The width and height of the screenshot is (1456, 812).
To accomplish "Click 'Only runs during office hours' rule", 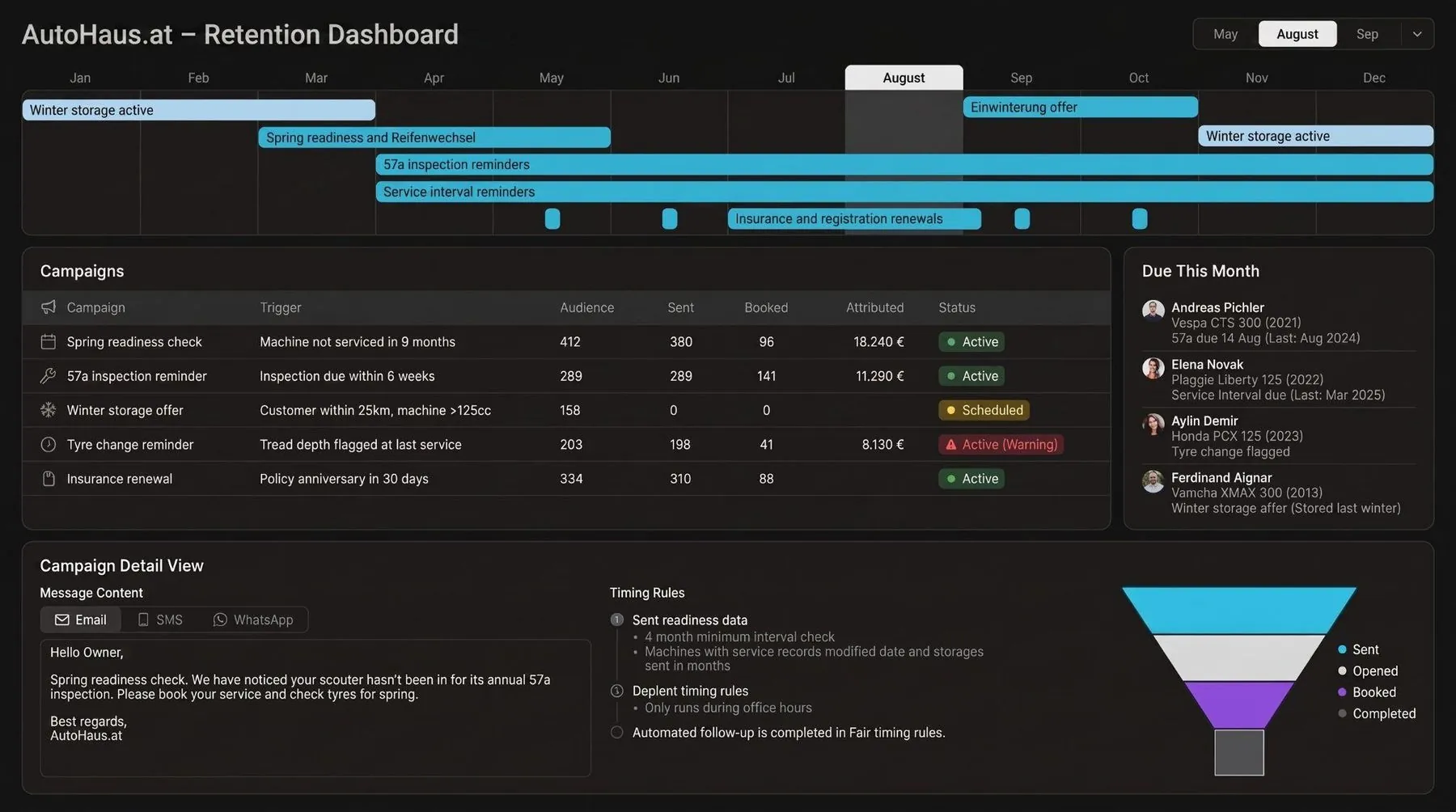I will tap(728, 708).
